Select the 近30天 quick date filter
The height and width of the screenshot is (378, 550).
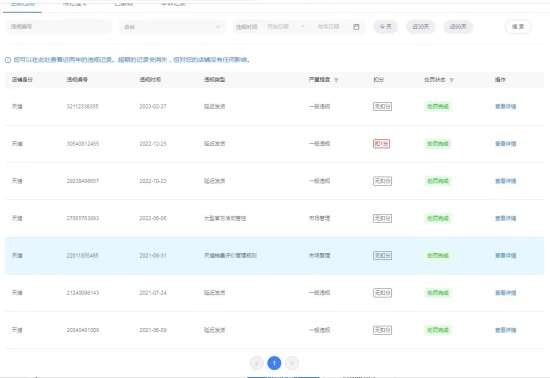click(421, 27)
